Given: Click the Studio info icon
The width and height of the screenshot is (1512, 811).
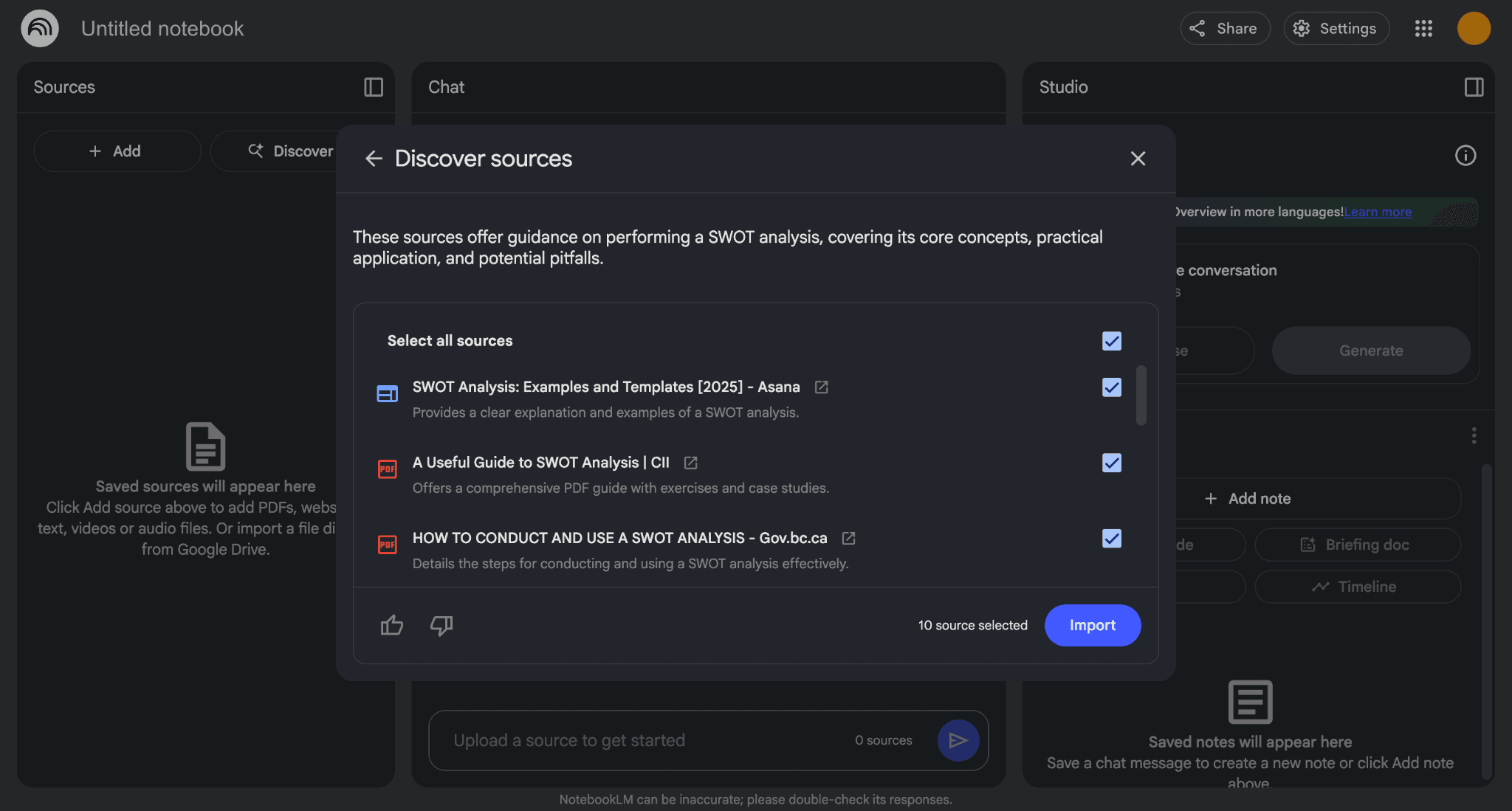Looking at the screenshot, I should [x=1465, y=155].
